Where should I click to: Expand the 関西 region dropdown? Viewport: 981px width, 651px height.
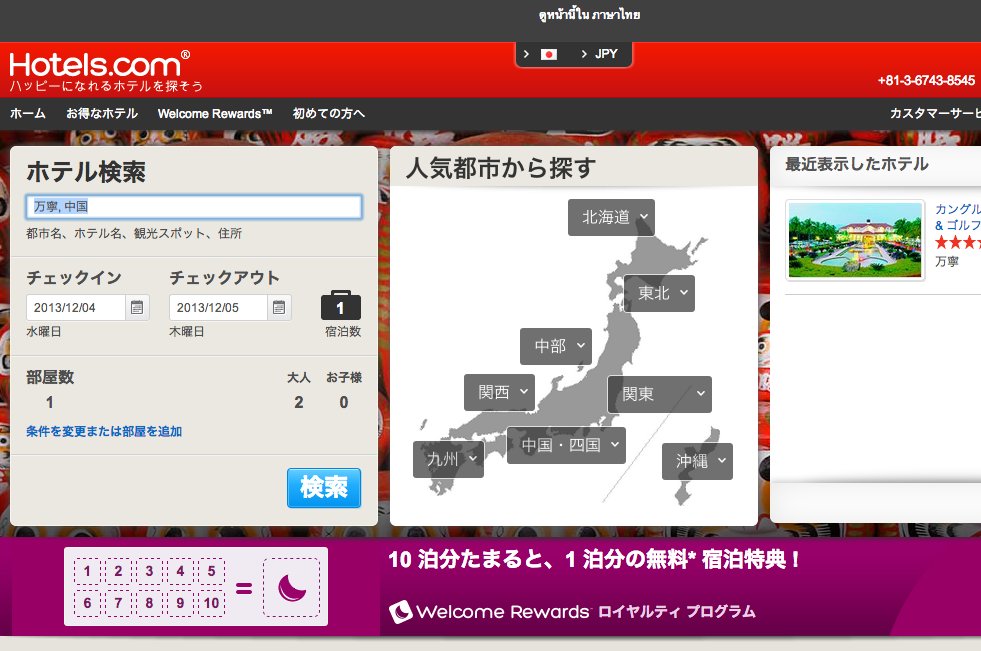click(x=499, y=392)
